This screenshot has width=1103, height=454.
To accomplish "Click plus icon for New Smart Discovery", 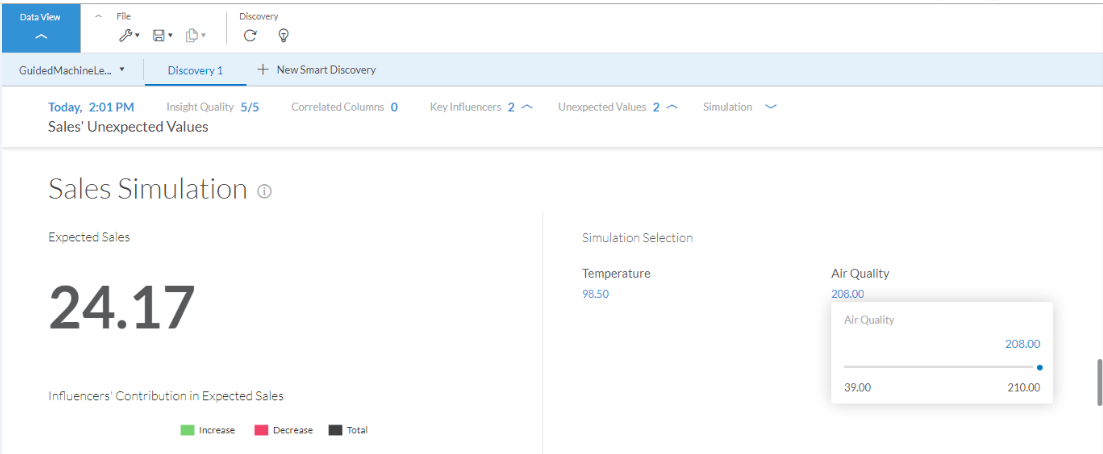I will [263, 70].
